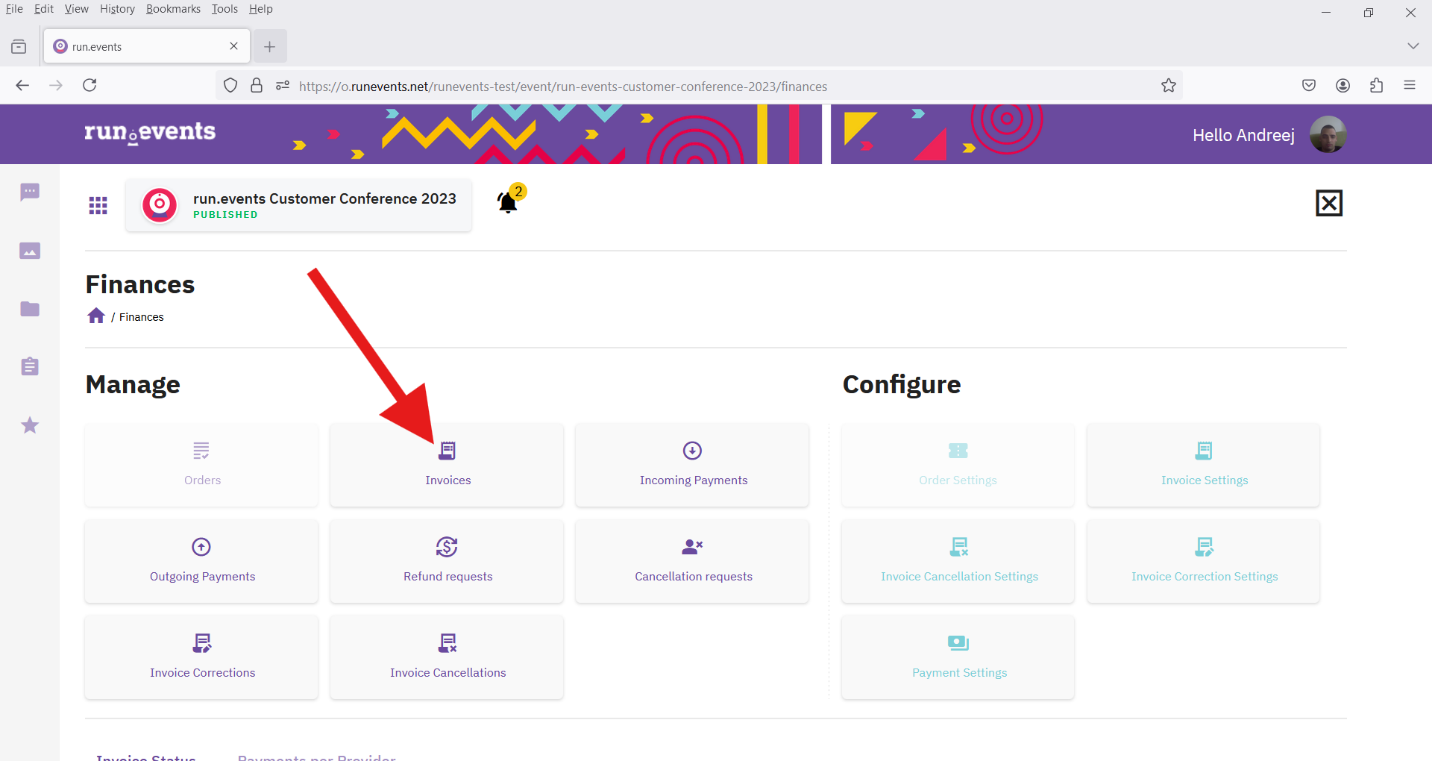This screenshot has height=761, width=1432.
Task: Open Invoice Cancellation Settings
Action: tap(958, 561)
